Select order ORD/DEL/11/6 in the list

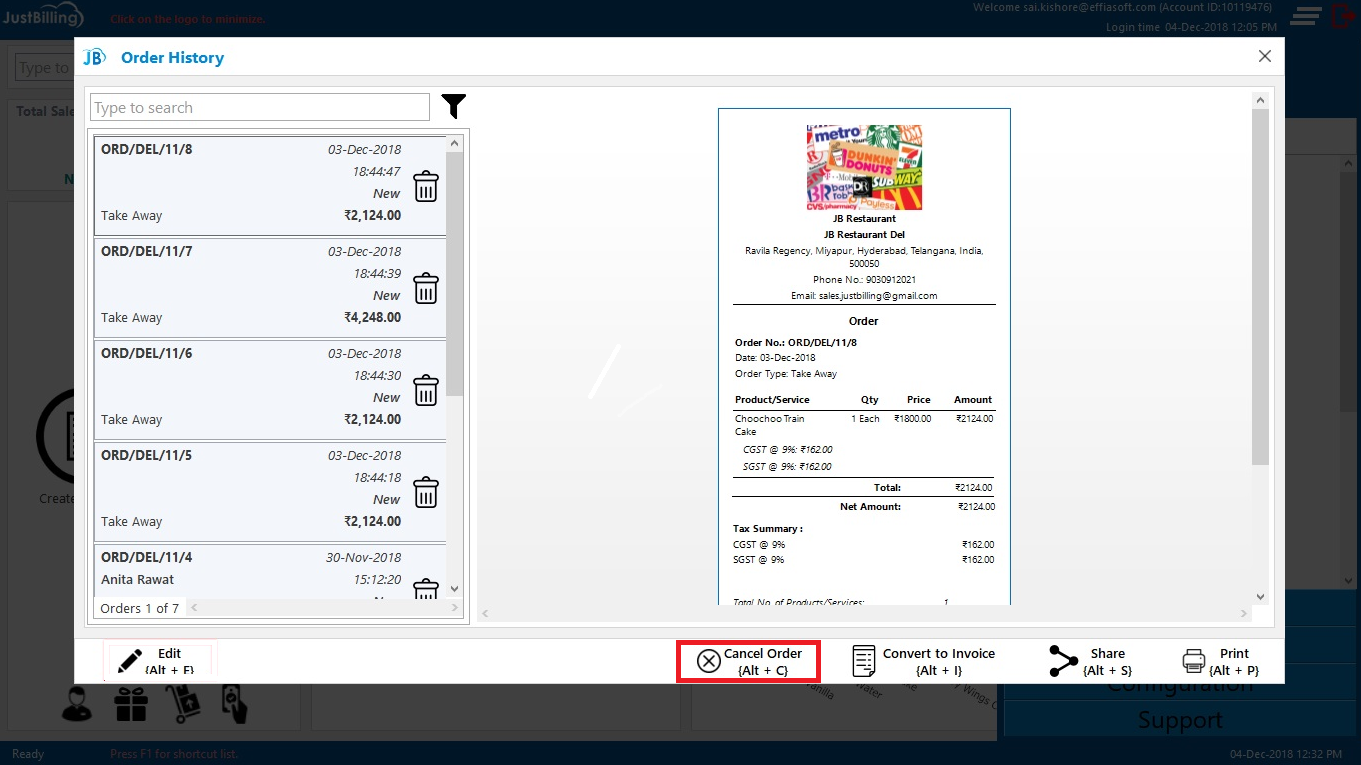270,389
